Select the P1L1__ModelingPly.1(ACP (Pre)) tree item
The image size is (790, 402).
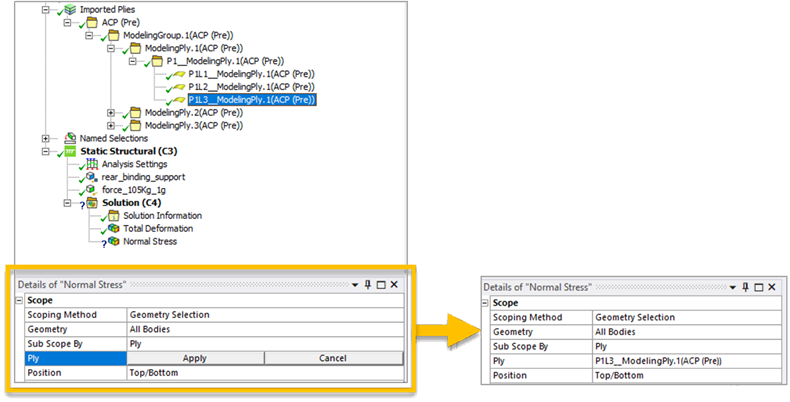coord(251,74)
